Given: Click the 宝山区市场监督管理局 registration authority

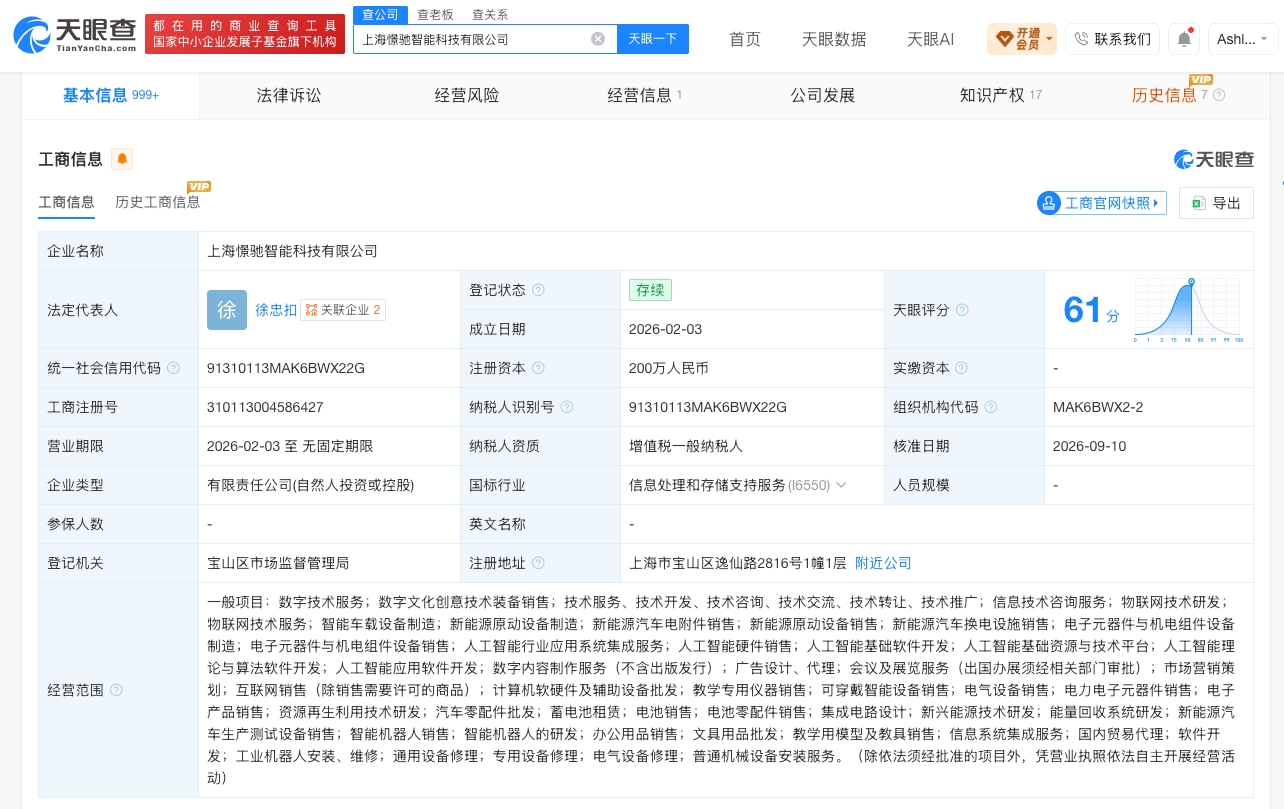Looking at the screenshot, I should click(278, 563).
